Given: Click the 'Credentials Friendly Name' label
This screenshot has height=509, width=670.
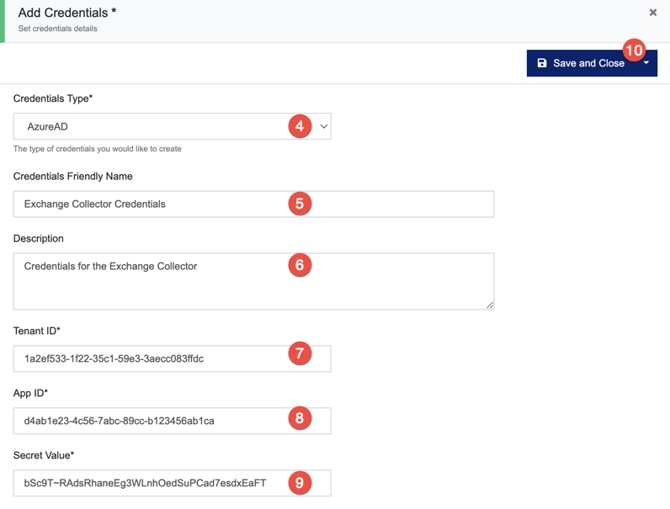Looking at the screenshot, I should [x=73, y=177].
